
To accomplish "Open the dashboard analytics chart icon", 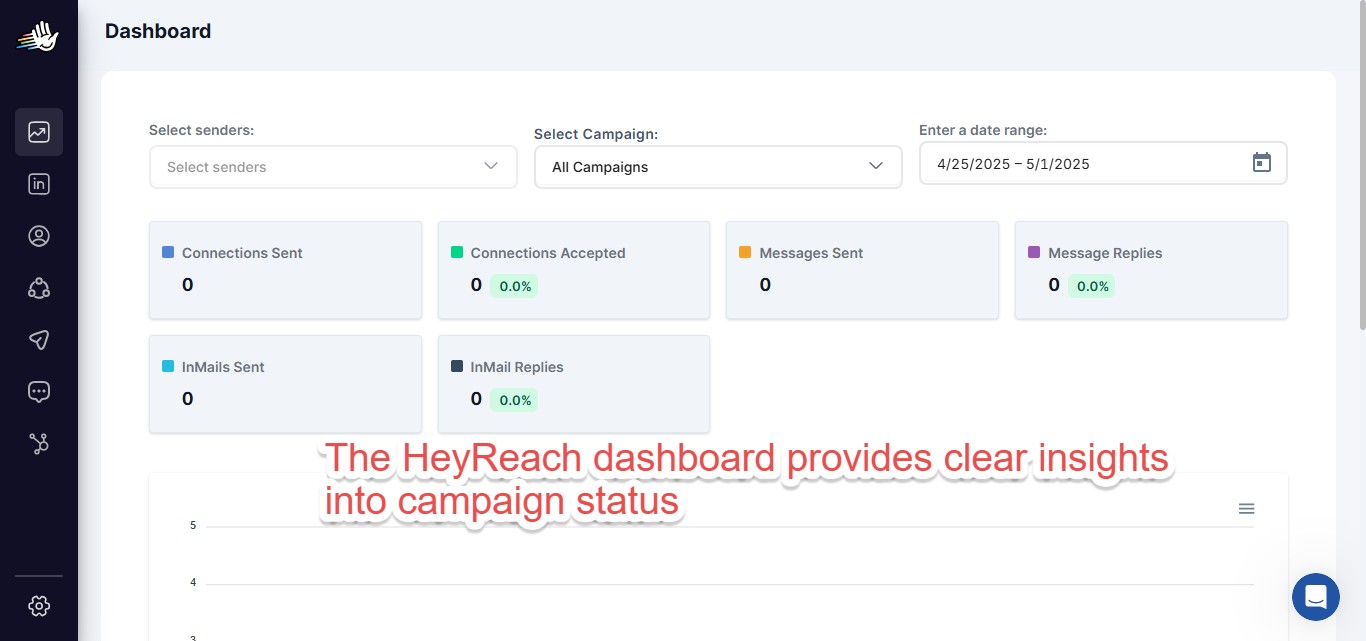I will pyautogui.click(x=39, y=132).
